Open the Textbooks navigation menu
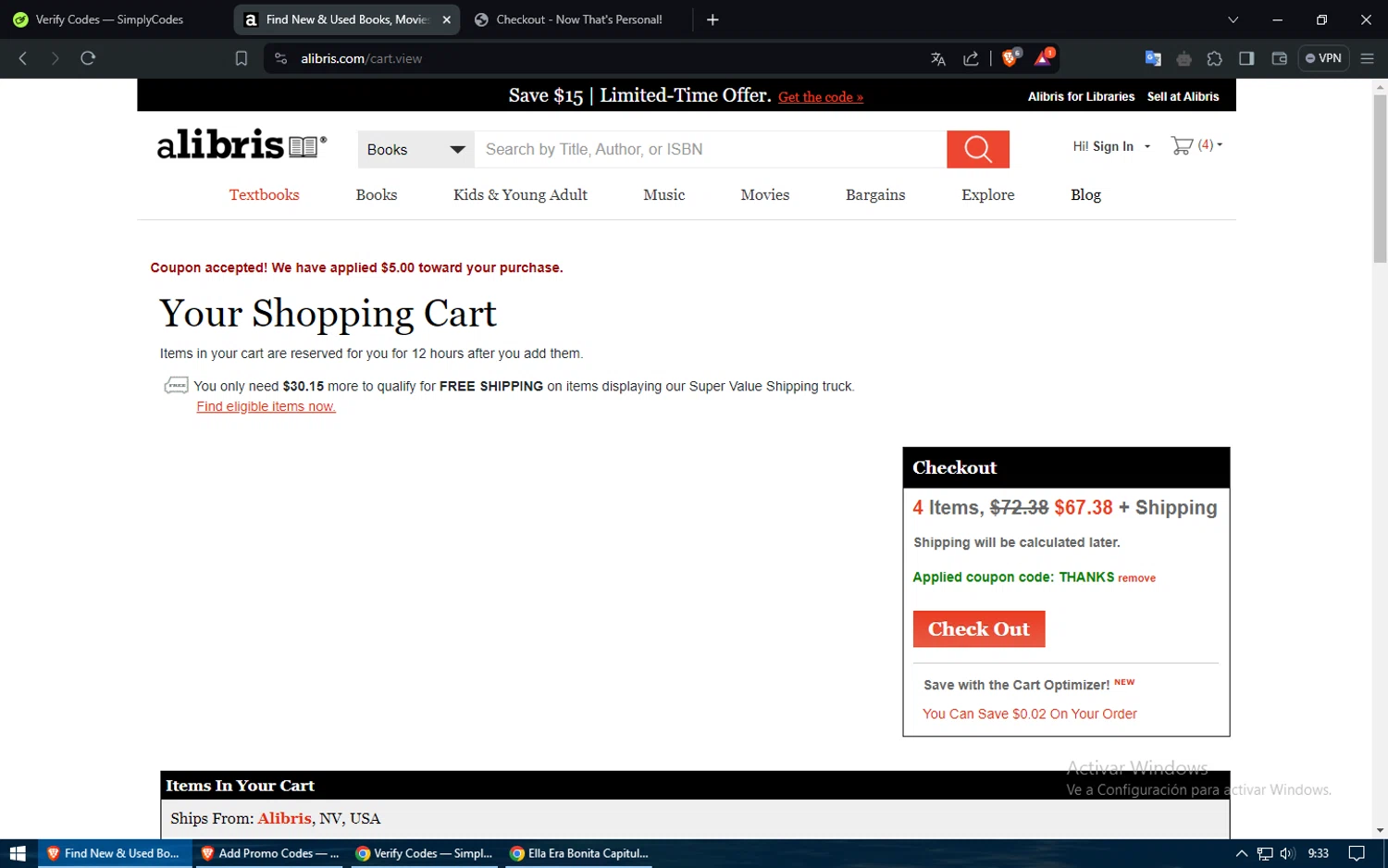1388x868 pixels. (x=265, y=194)
